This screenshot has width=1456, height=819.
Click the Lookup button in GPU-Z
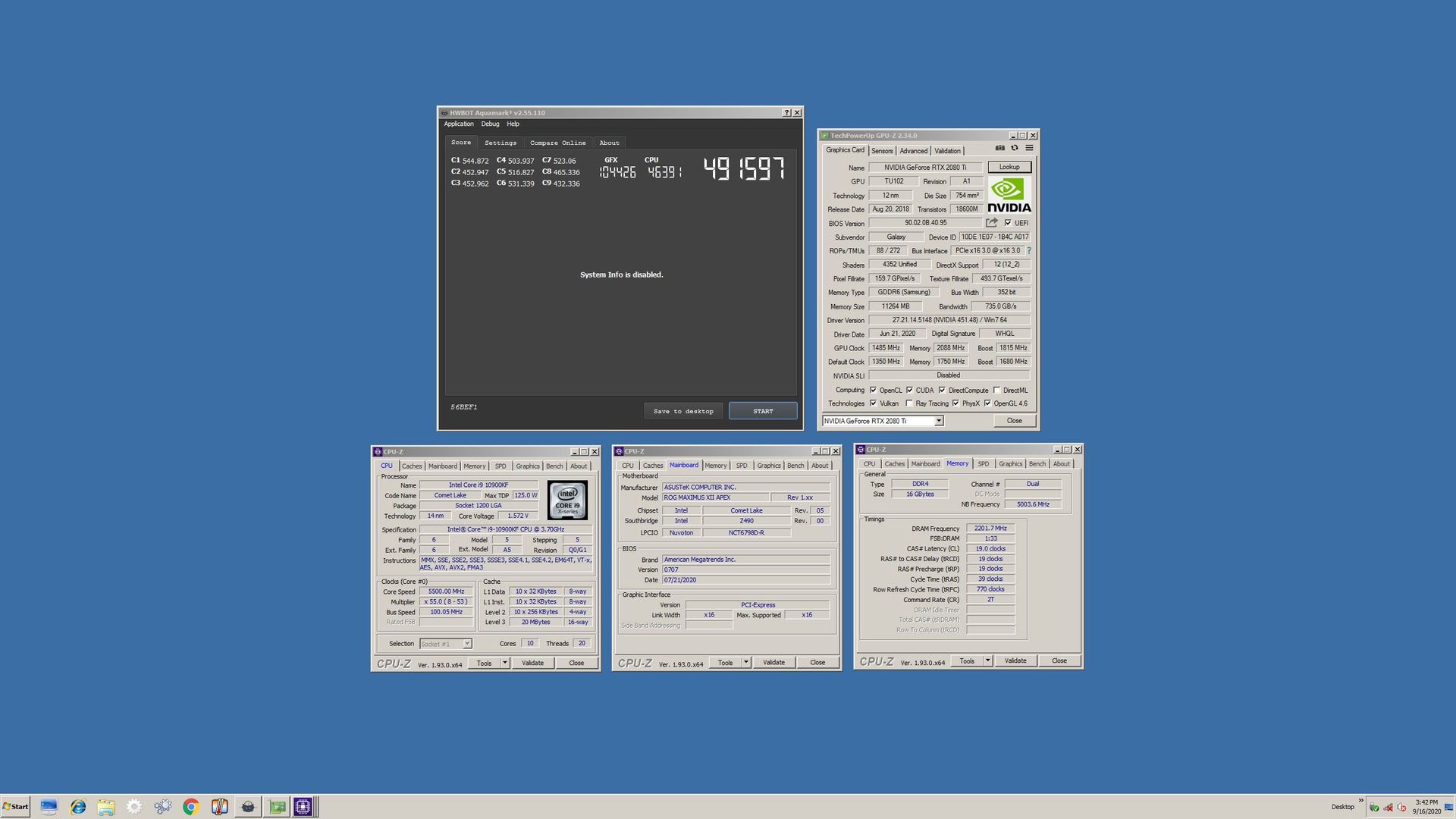click(x=1009, y=167)
